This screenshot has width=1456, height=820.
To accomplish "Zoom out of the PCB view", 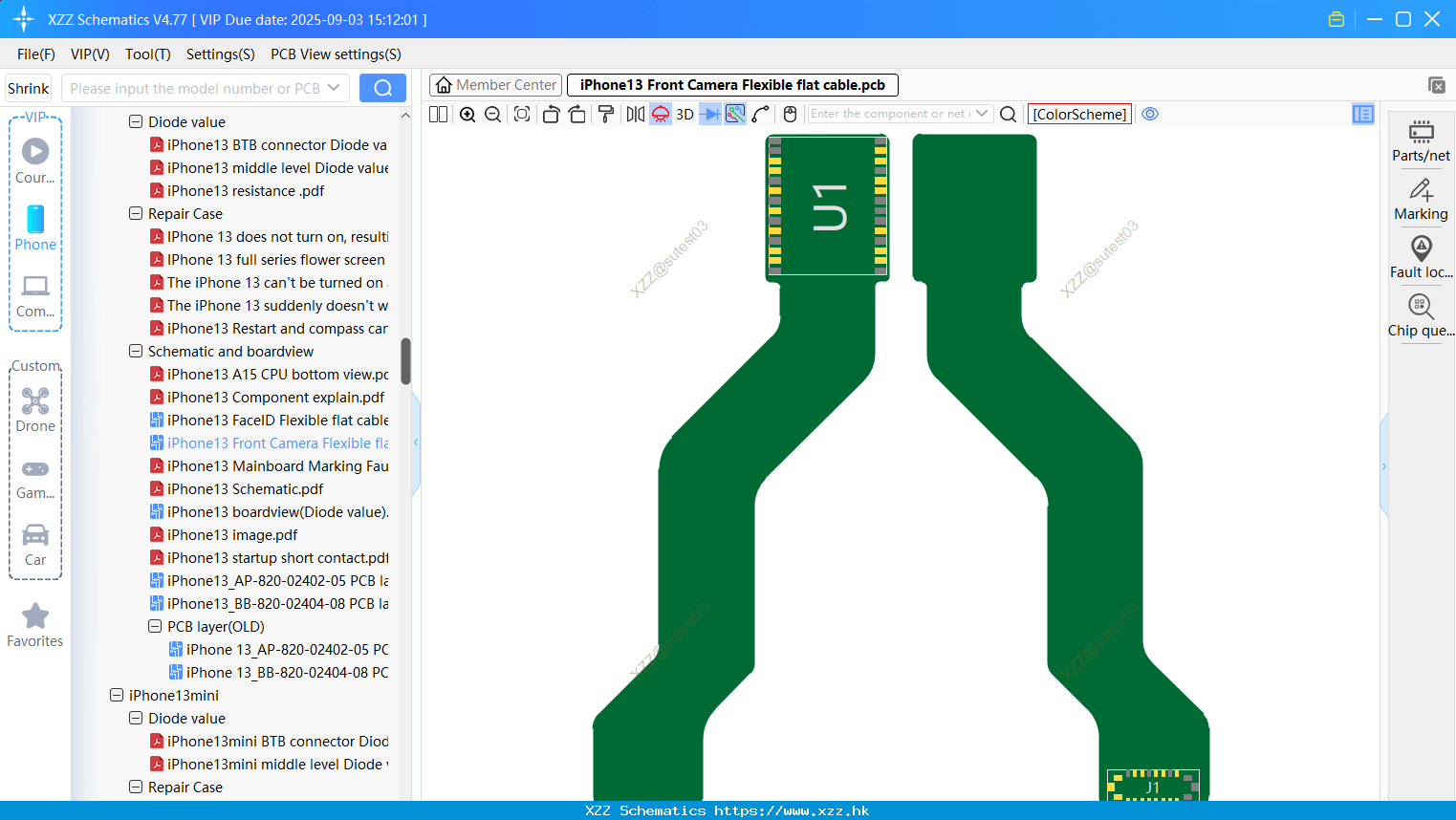I will click(x=492, y=114).
